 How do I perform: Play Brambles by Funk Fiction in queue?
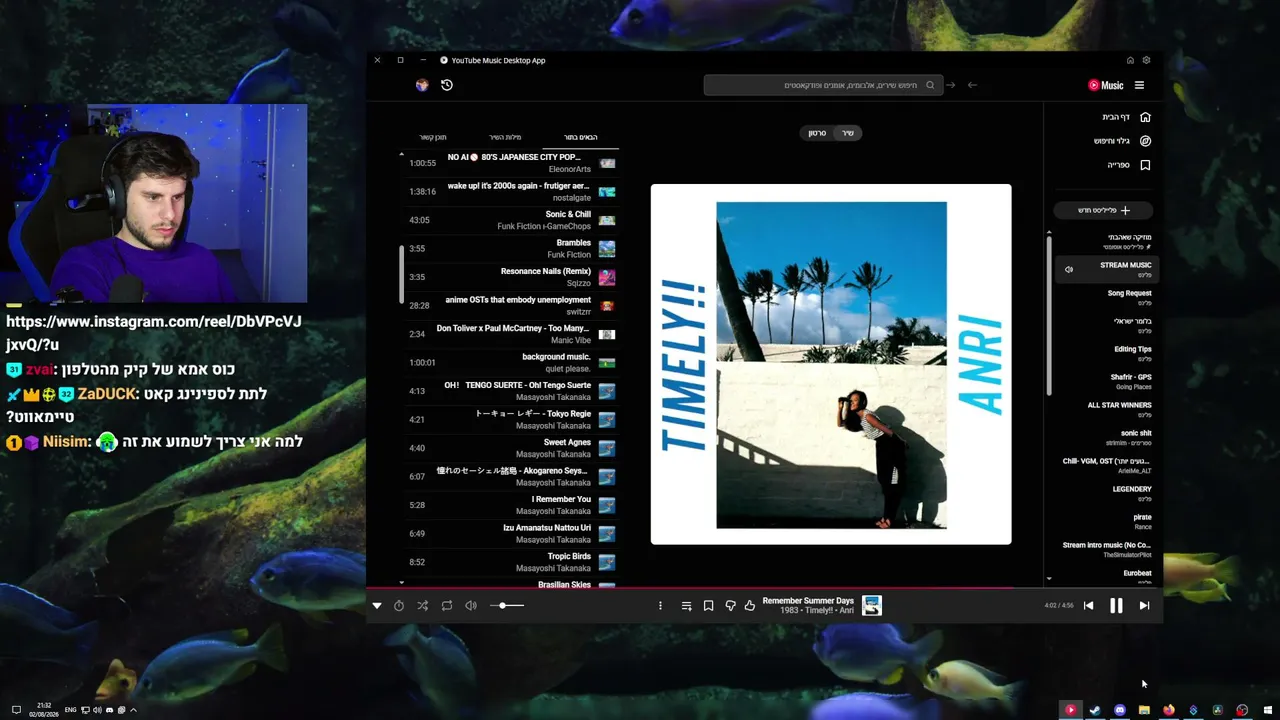(x=511, y=248)
